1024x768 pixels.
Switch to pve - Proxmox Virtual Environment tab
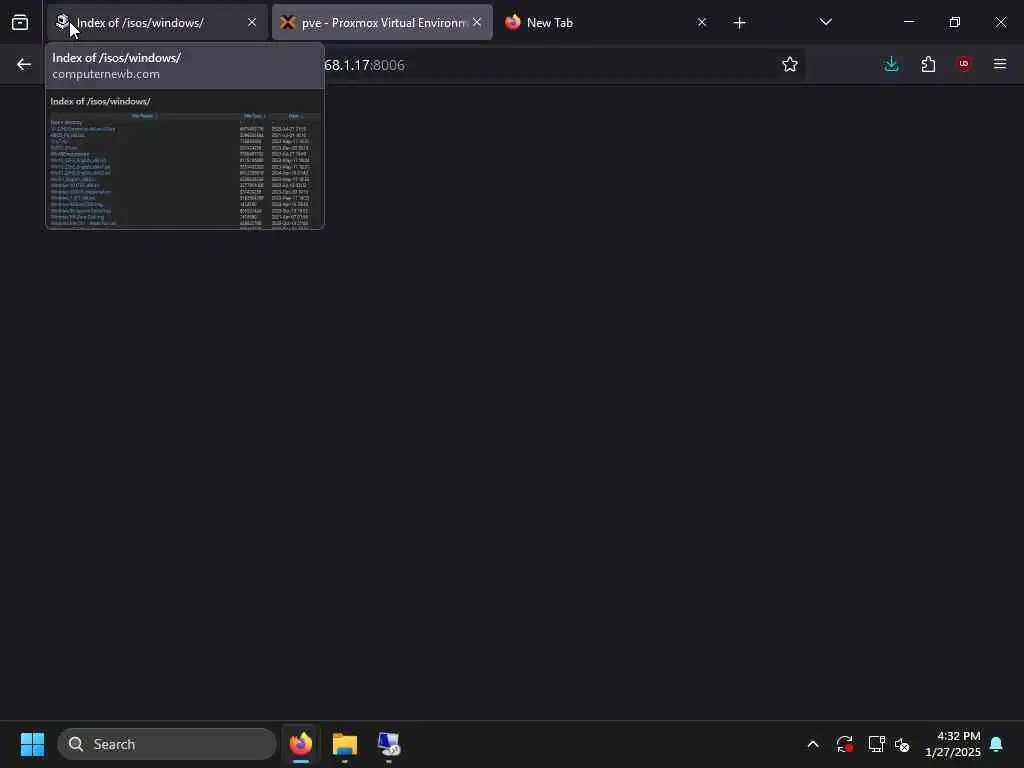382,22
